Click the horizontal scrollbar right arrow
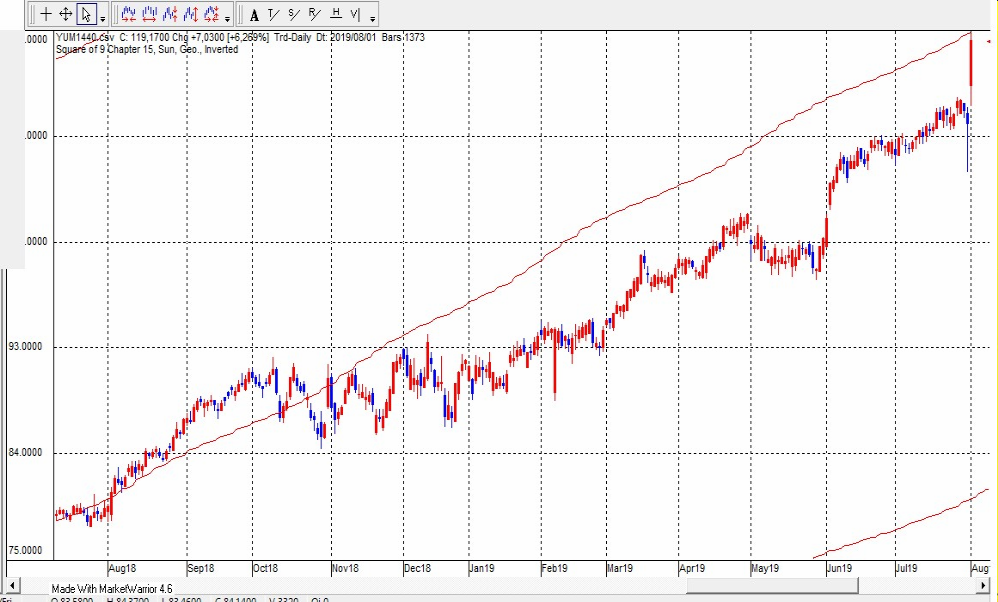998x602 pixels. click(x=988, y=584)
